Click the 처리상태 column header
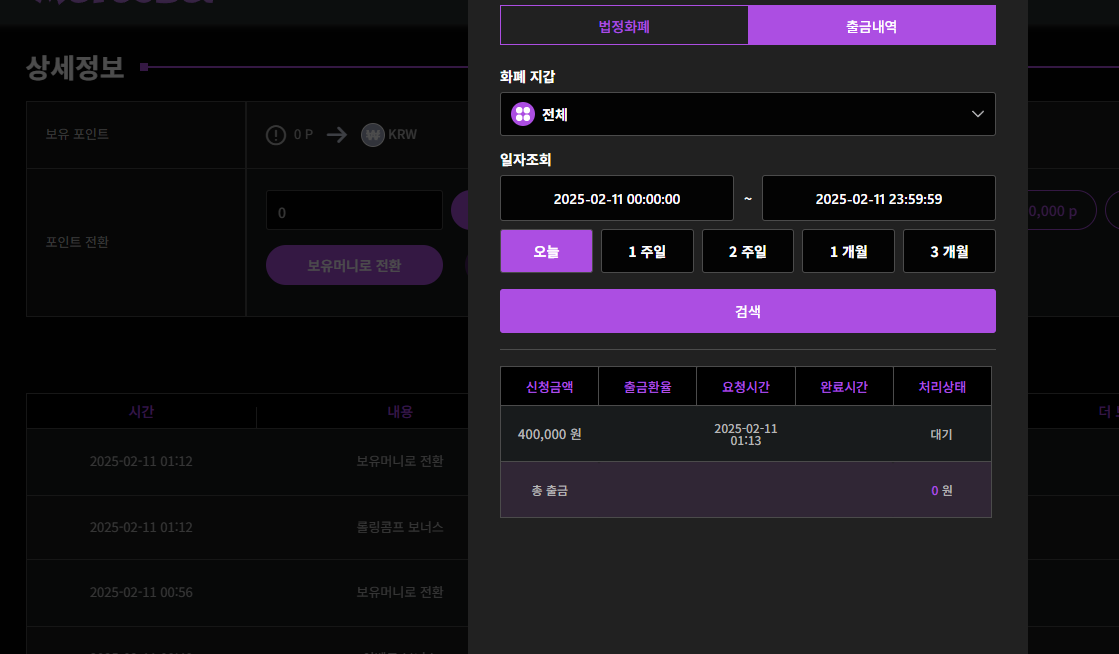The width and height of the screenshot is (1119, 654). coord(942,387)
